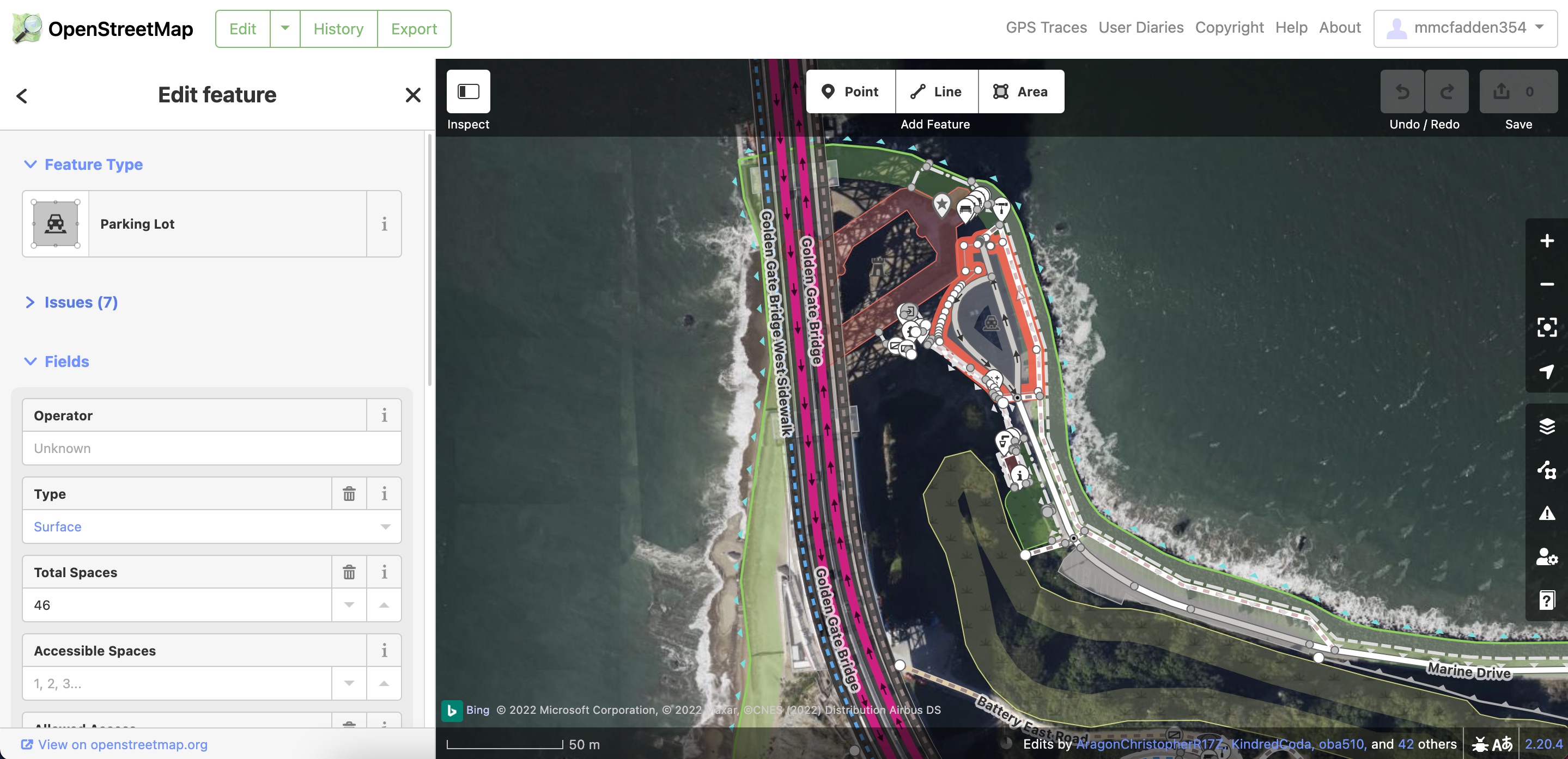
Task: Open the Issues warning triangle panel
Action: pos(1547,513)
